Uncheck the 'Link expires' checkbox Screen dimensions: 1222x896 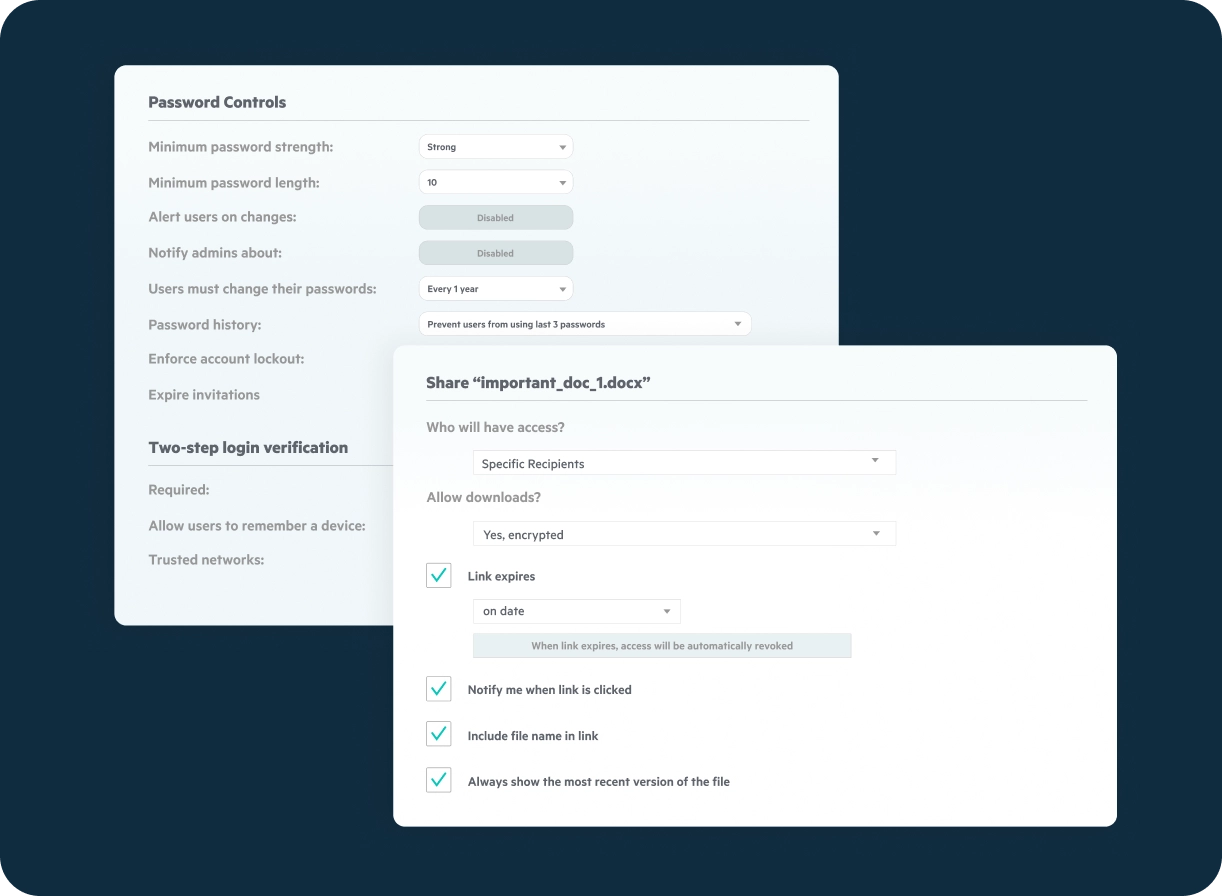tap(438, 575)
